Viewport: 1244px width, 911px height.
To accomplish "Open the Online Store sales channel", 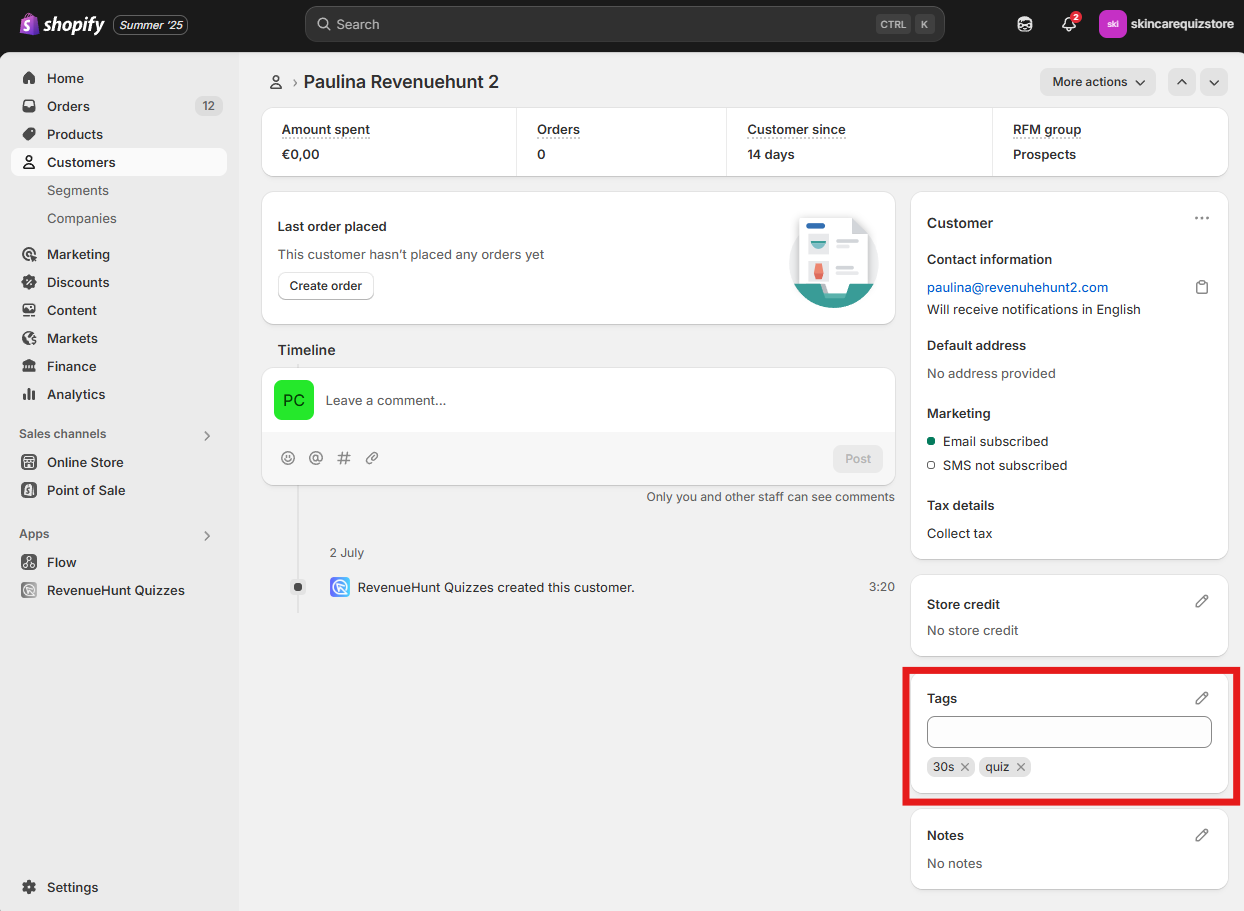I will tap(119, 462).
